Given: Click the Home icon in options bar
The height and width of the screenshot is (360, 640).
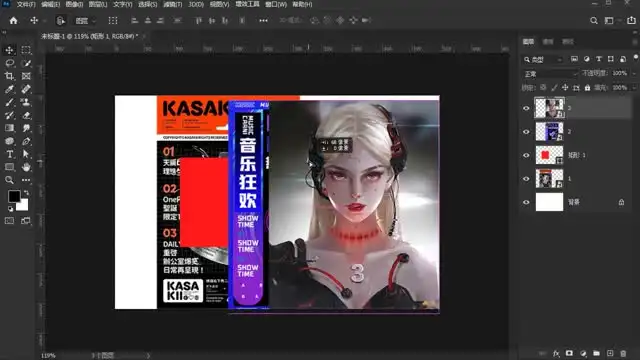Looking at the screenshot, I should coord(13,20).
